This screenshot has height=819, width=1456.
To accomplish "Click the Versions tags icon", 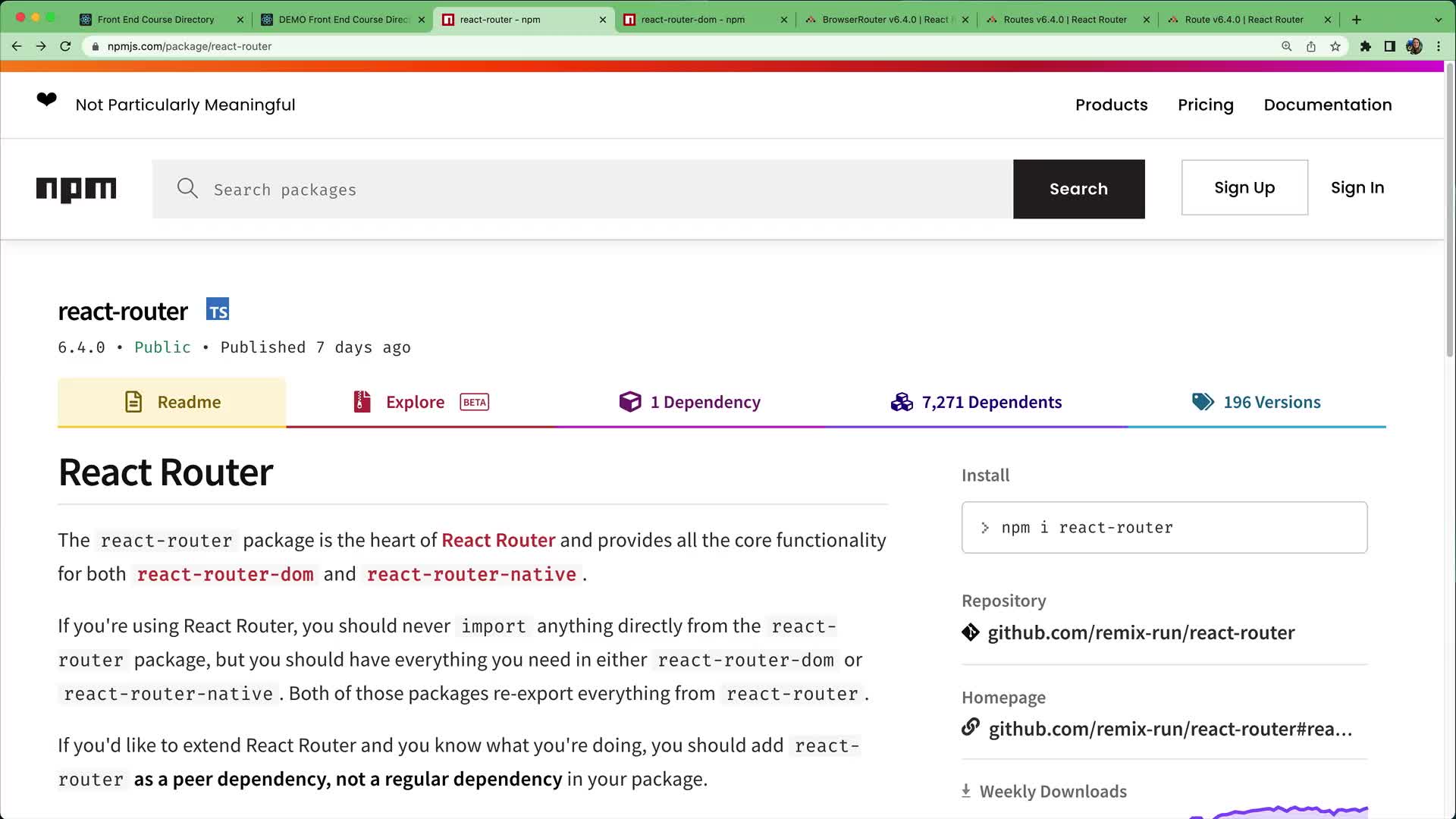I will pyautogui.click(x=1203, y=402).
